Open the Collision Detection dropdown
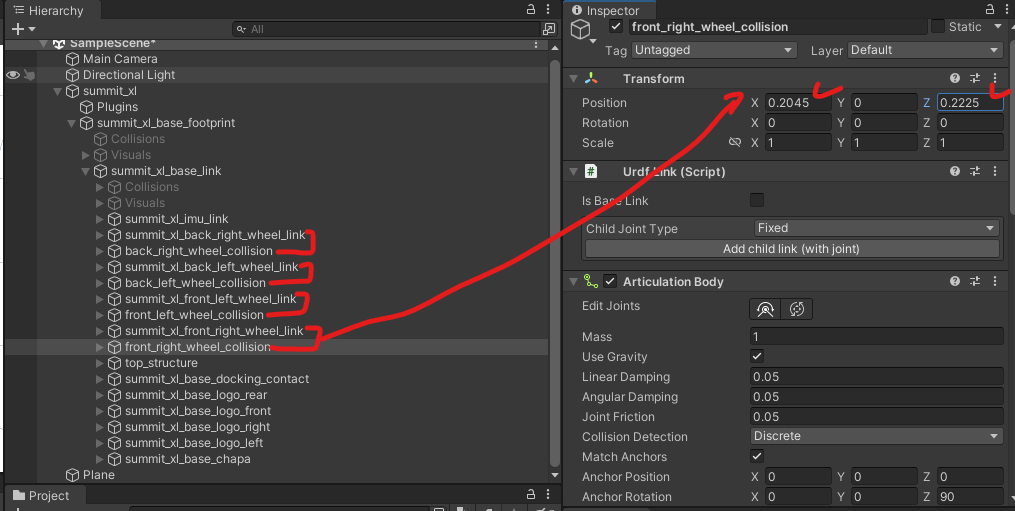Image resolution: width=1015 pixels, height=511 pixels. (876, 436)
